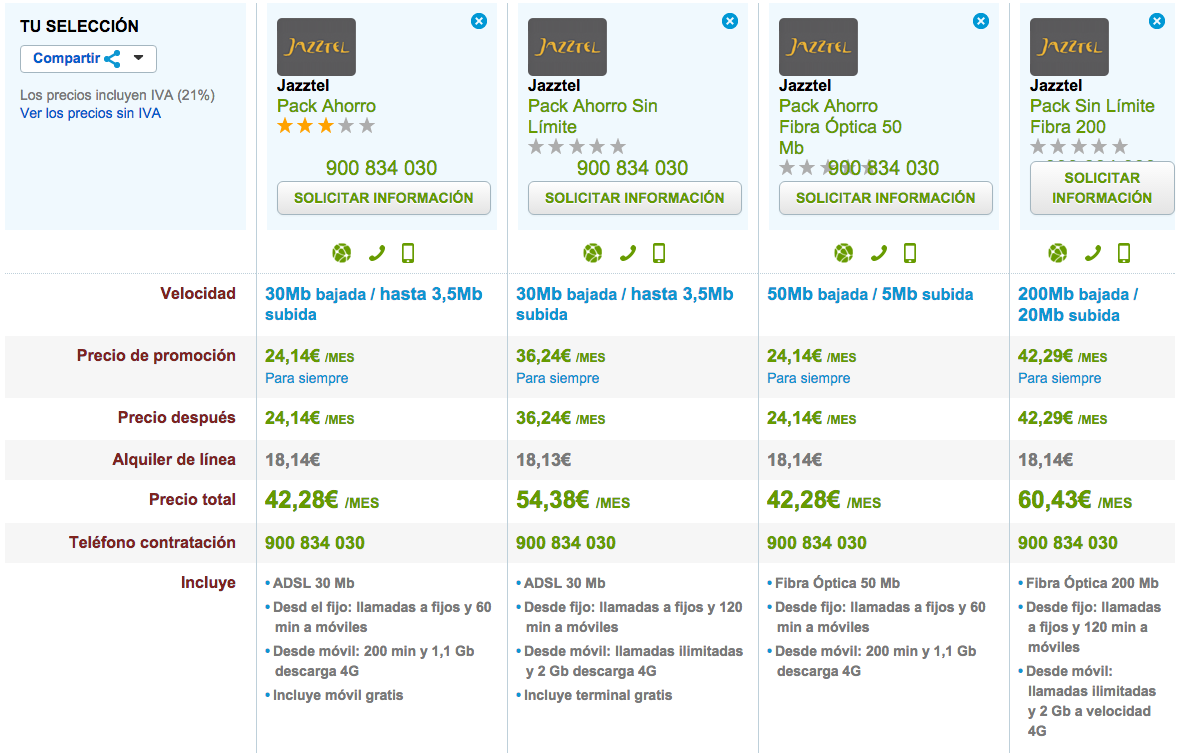Request information for Pack Ahorro
The height and width of the screenshot is (753, 1182).
pos(384,198)
